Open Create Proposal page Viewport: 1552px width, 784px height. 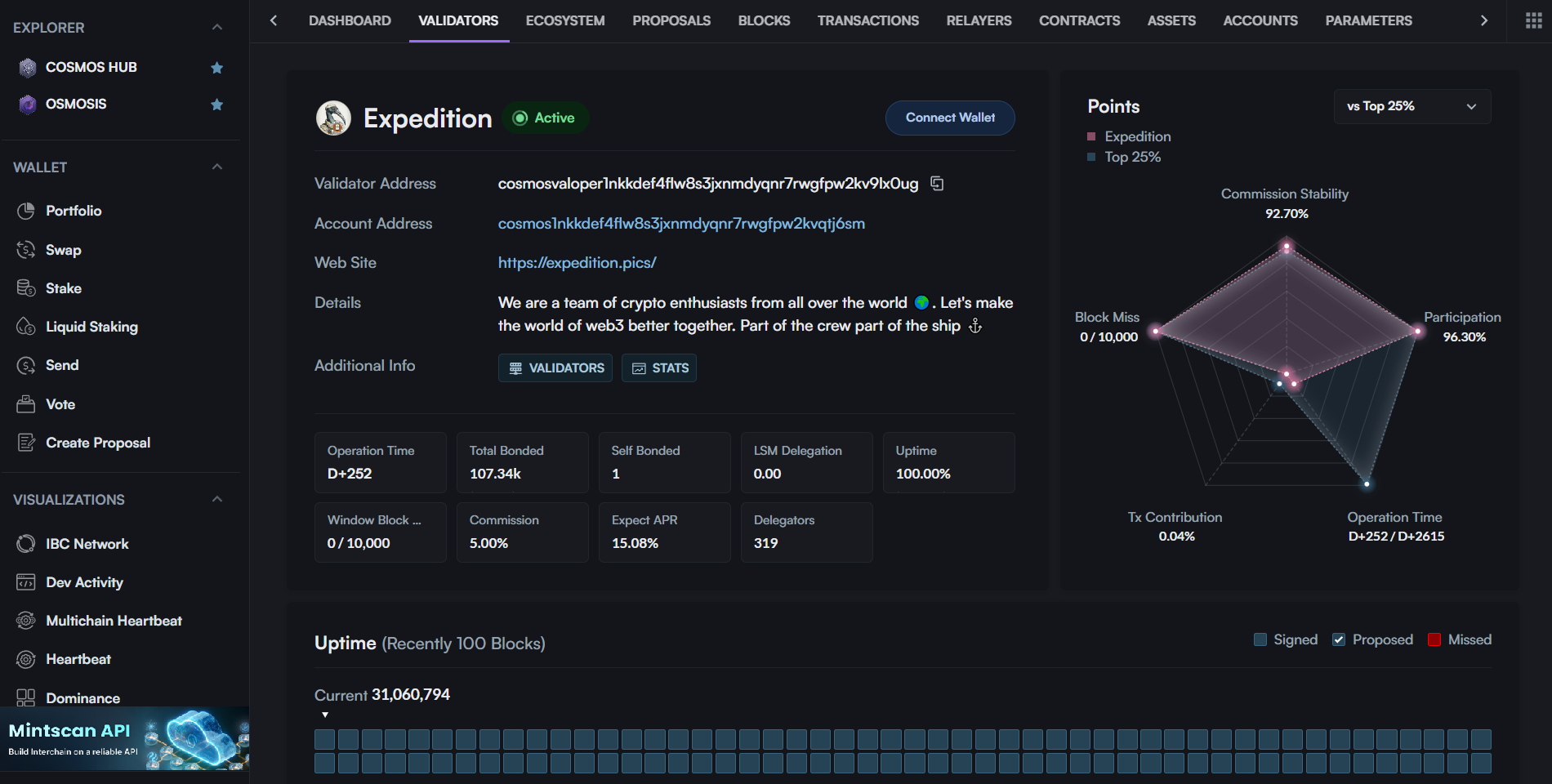pos(98,443)
